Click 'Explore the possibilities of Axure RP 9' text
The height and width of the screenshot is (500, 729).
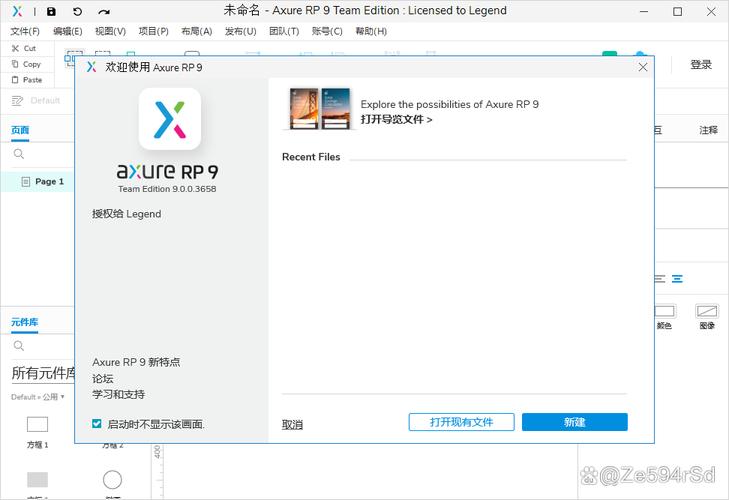pyautogui.click(x=450, y=104)
